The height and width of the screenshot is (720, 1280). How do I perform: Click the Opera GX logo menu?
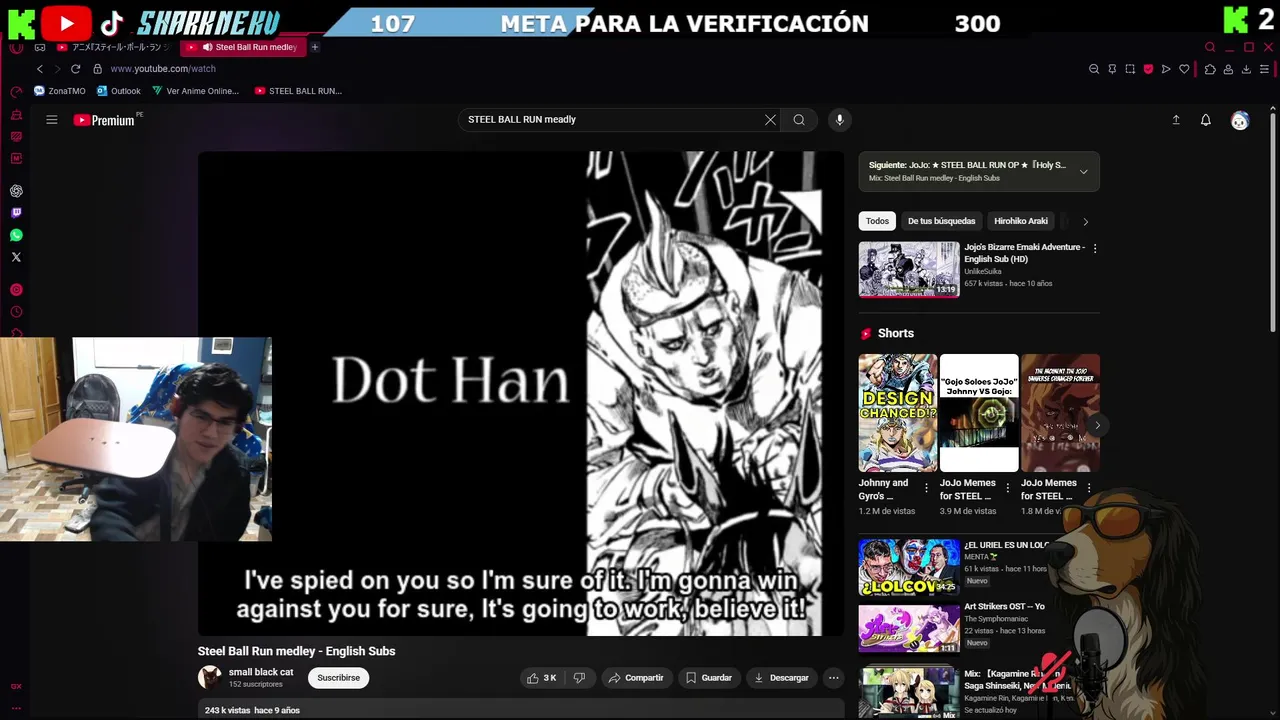pos(16,47)
